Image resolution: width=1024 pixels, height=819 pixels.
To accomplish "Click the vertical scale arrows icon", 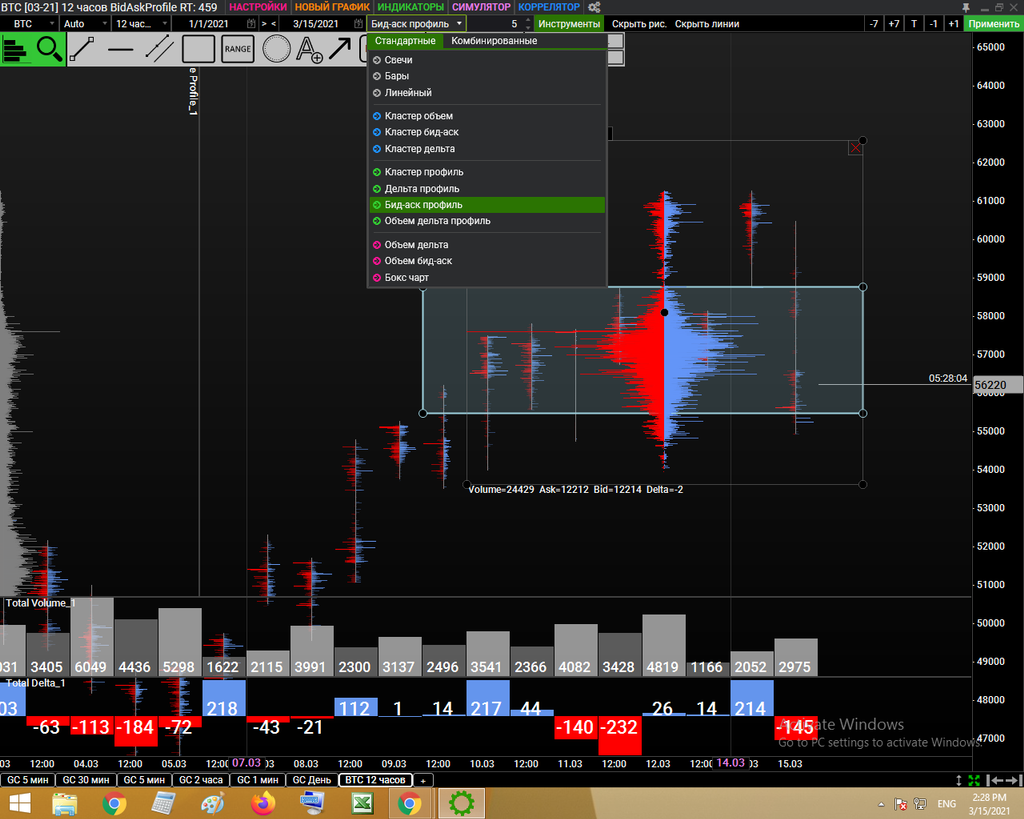I will click(959, 780).
